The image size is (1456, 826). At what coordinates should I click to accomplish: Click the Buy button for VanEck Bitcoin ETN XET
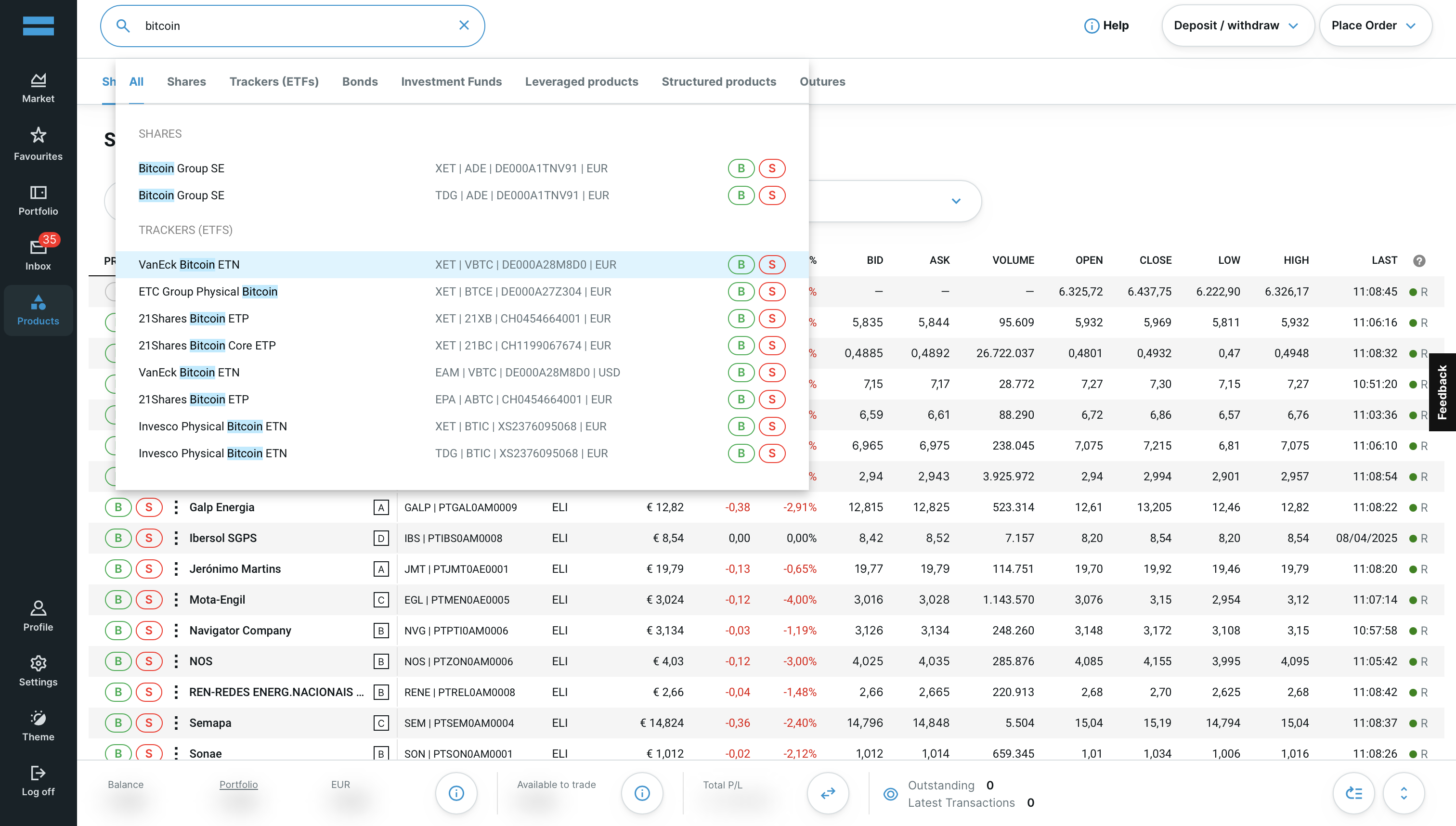pyautogui.click(x=741, y=265)
